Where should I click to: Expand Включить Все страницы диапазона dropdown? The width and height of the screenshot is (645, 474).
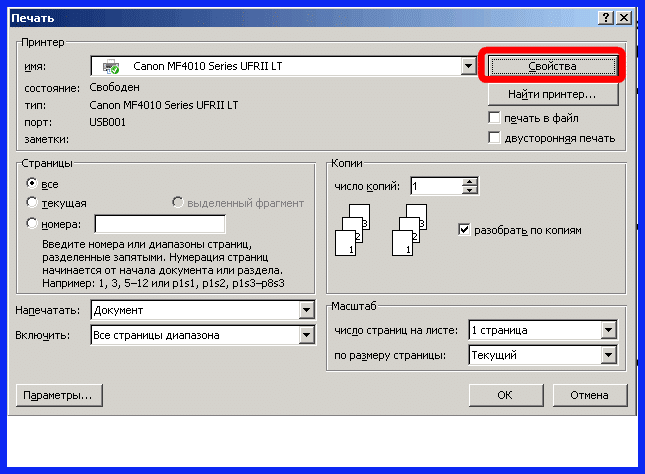pos(306,335)
